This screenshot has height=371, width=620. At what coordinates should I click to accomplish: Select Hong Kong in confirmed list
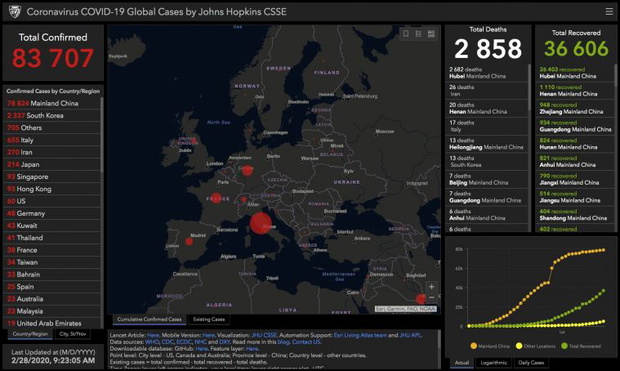pos(52,189)
